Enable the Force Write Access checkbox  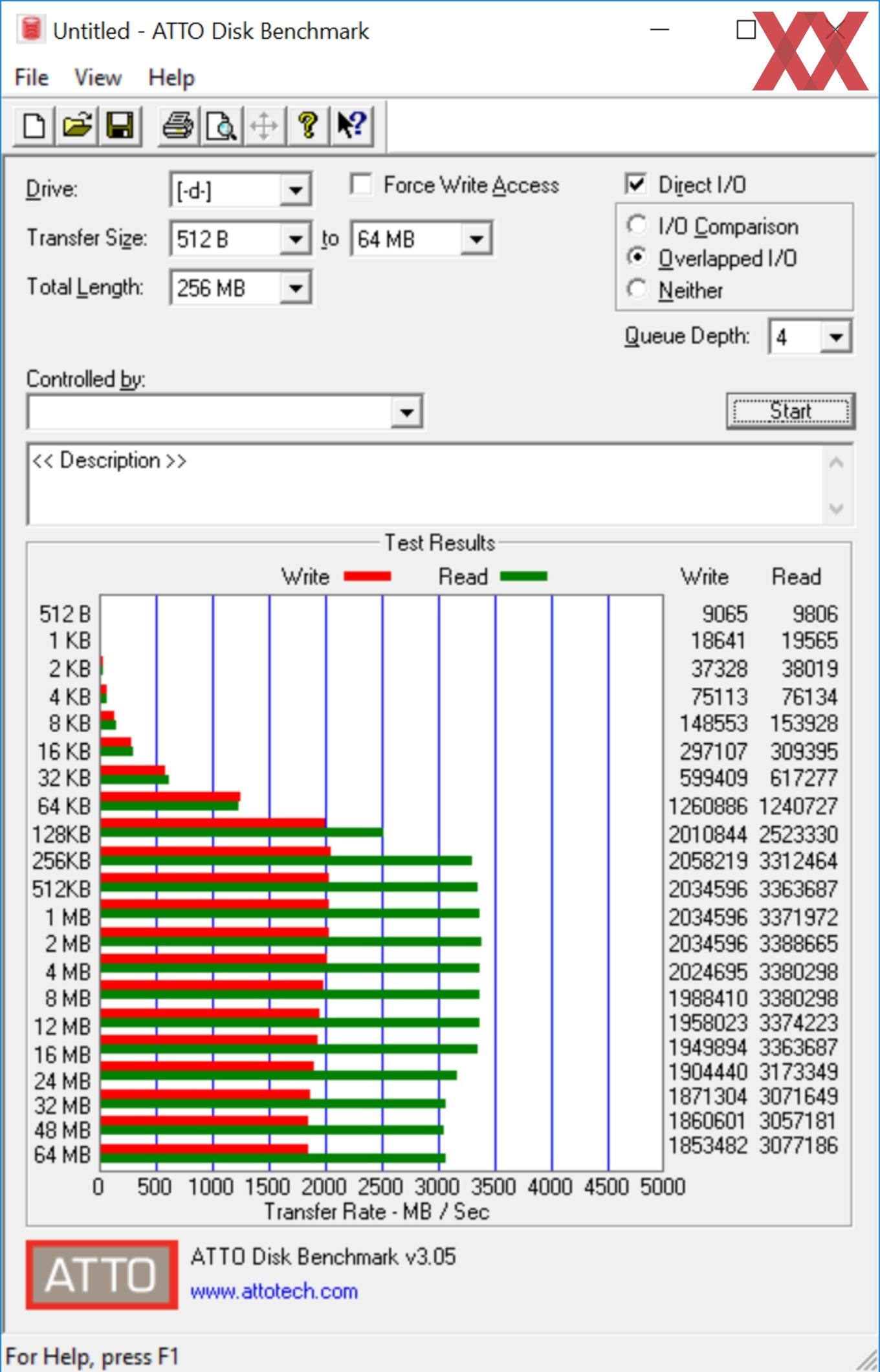pos(361,184)
